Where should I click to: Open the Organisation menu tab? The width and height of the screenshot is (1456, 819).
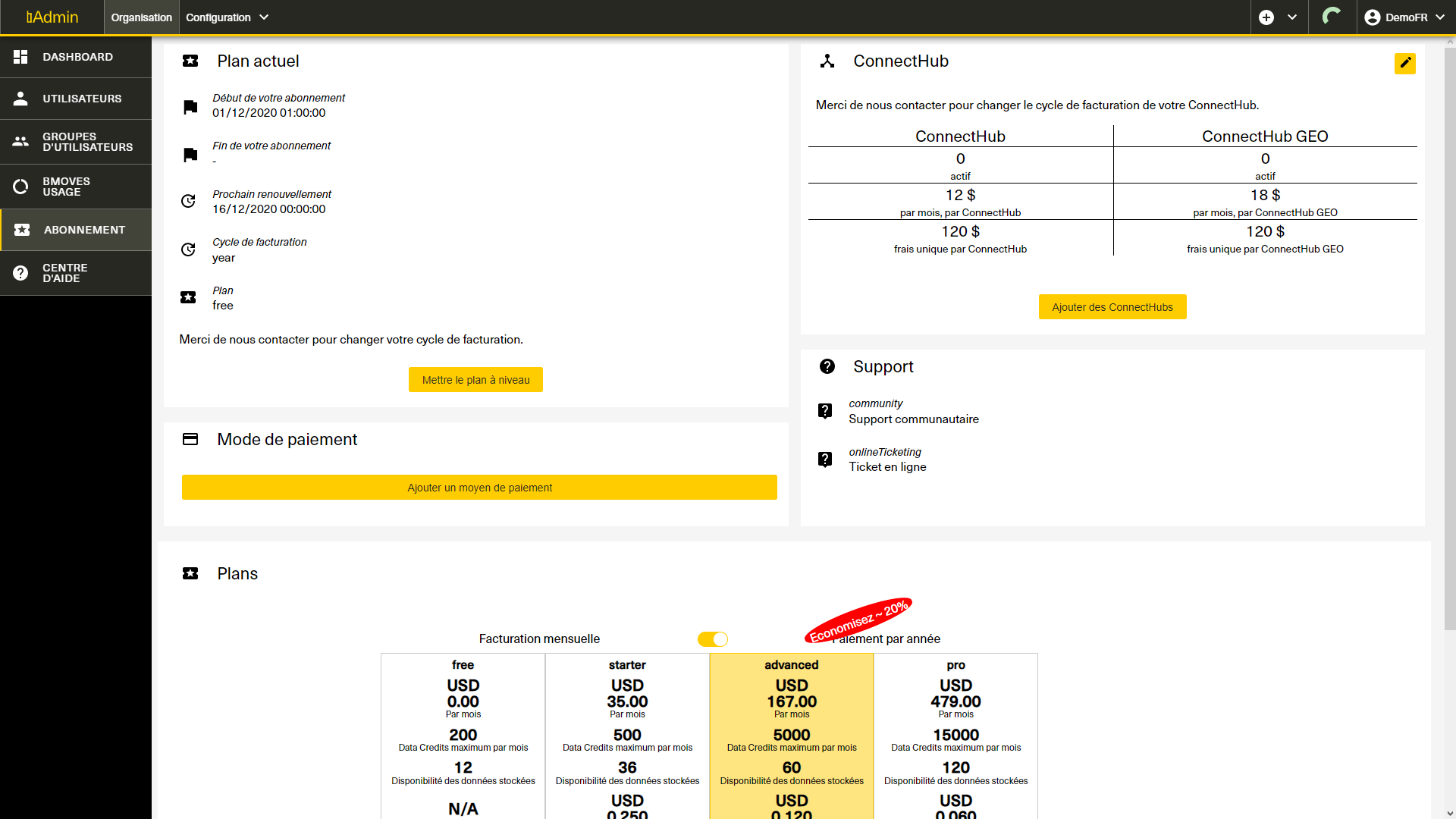pos(141,17)
